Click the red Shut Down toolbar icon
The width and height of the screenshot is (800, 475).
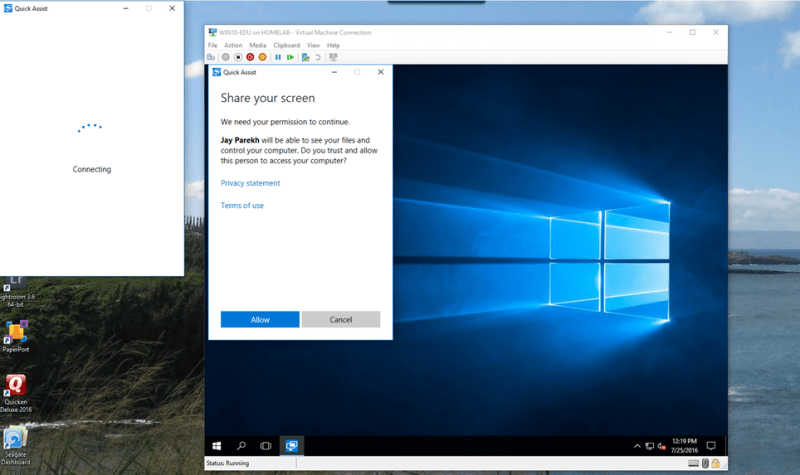click(250, 57)
